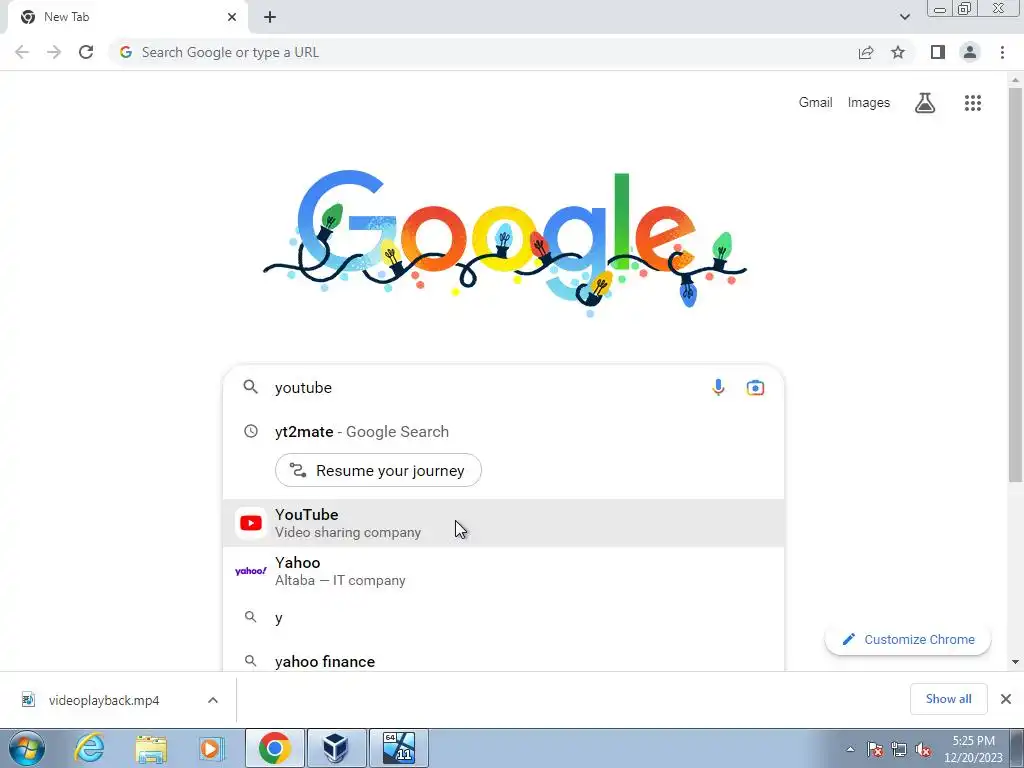Click the muted volume tray icon
Image resolution: width=1024 pixels, height=768 pixels.
click(x=923, y=749)
